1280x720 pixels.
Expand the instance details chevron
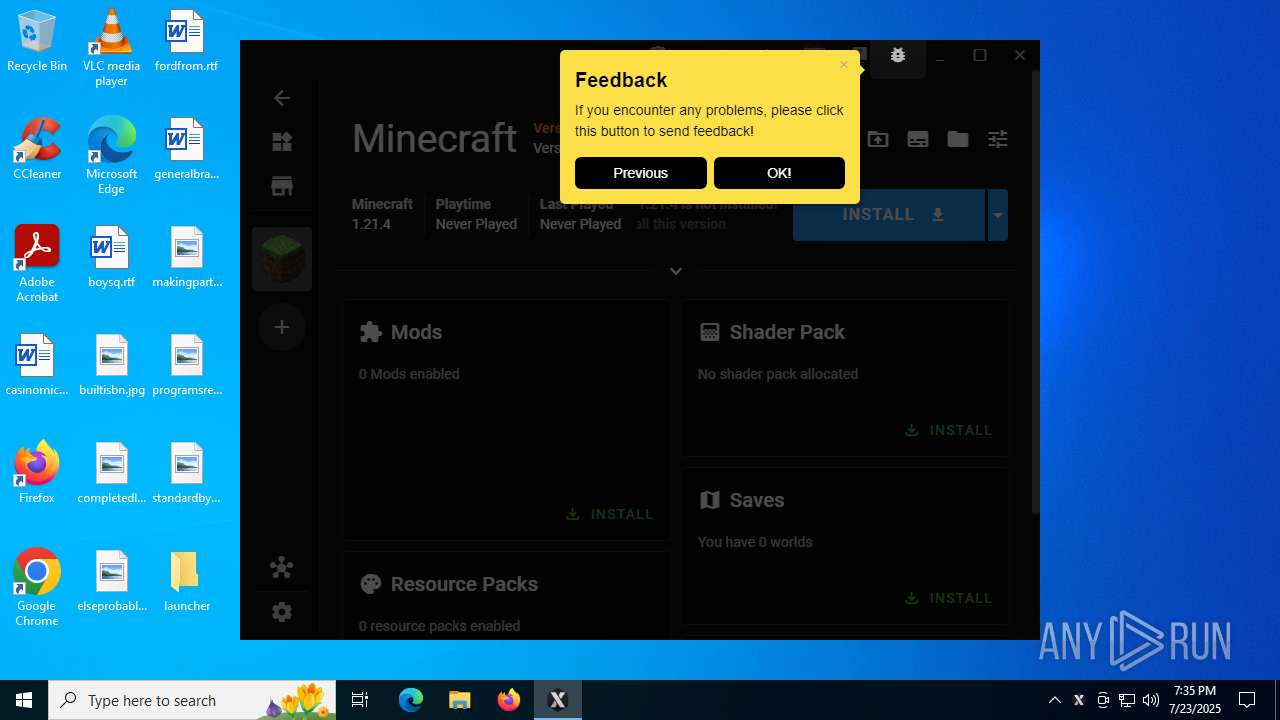676,271
